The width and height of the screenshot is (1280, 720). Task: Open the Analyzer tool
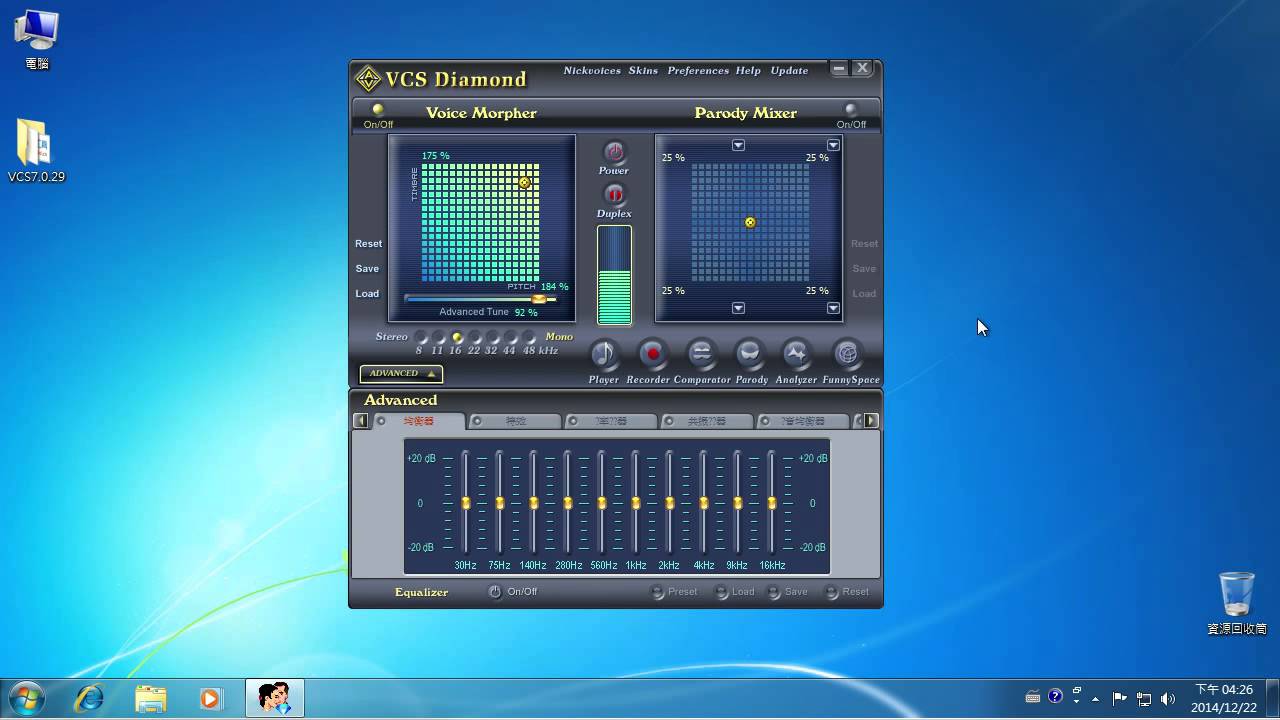(796, 353)
